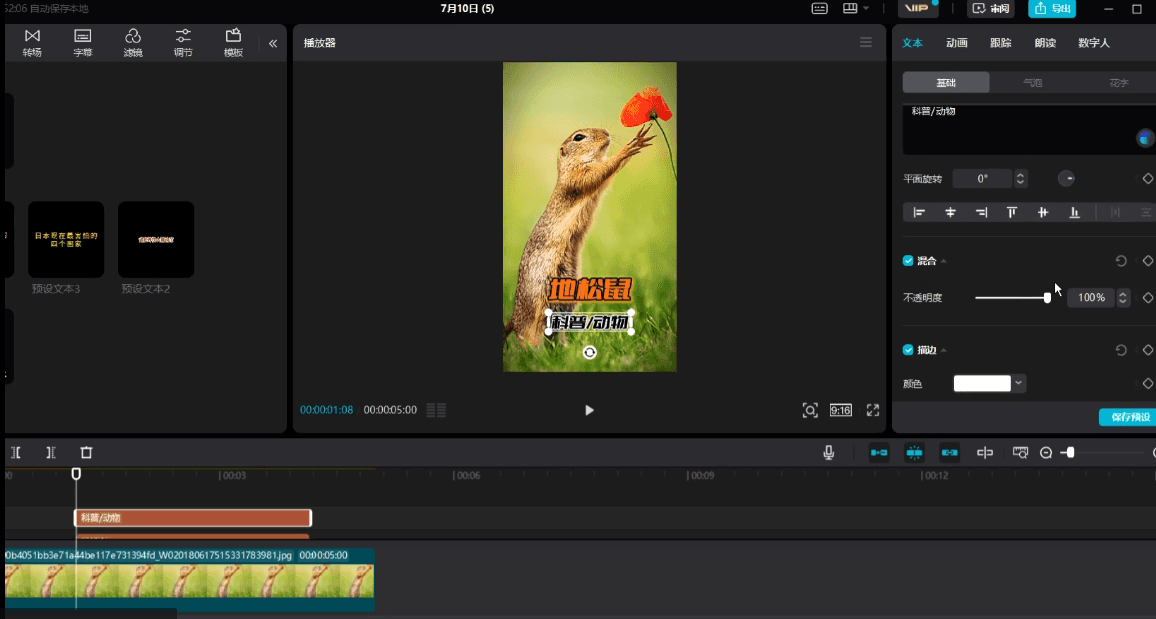This screenshot has width=1156, height=619.
Task: Click the microphone record icon
Action: (829, 452)
